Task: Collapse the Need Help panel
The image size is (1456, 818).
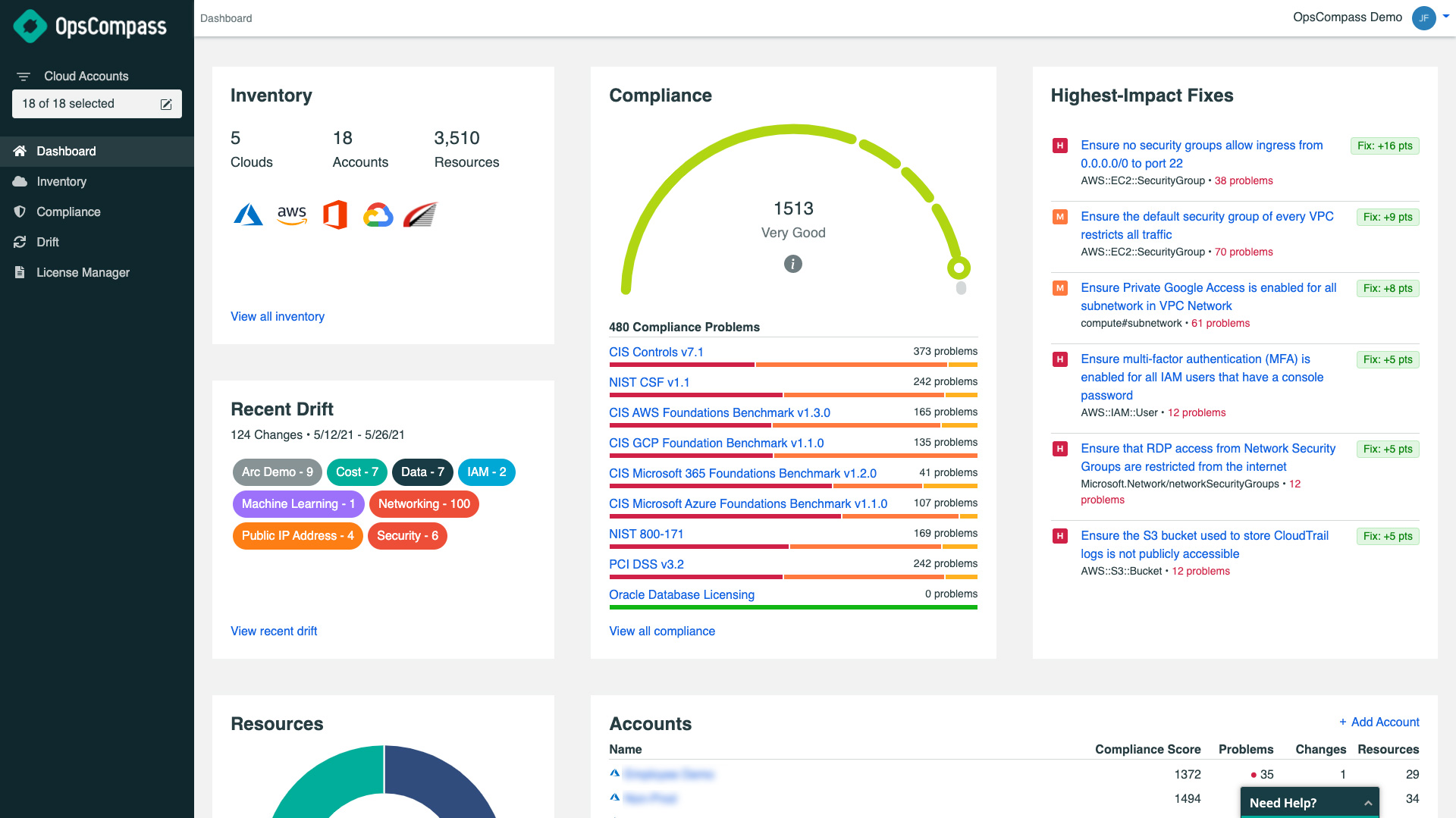Action: pyautogui.click(x=1369, y=802)
